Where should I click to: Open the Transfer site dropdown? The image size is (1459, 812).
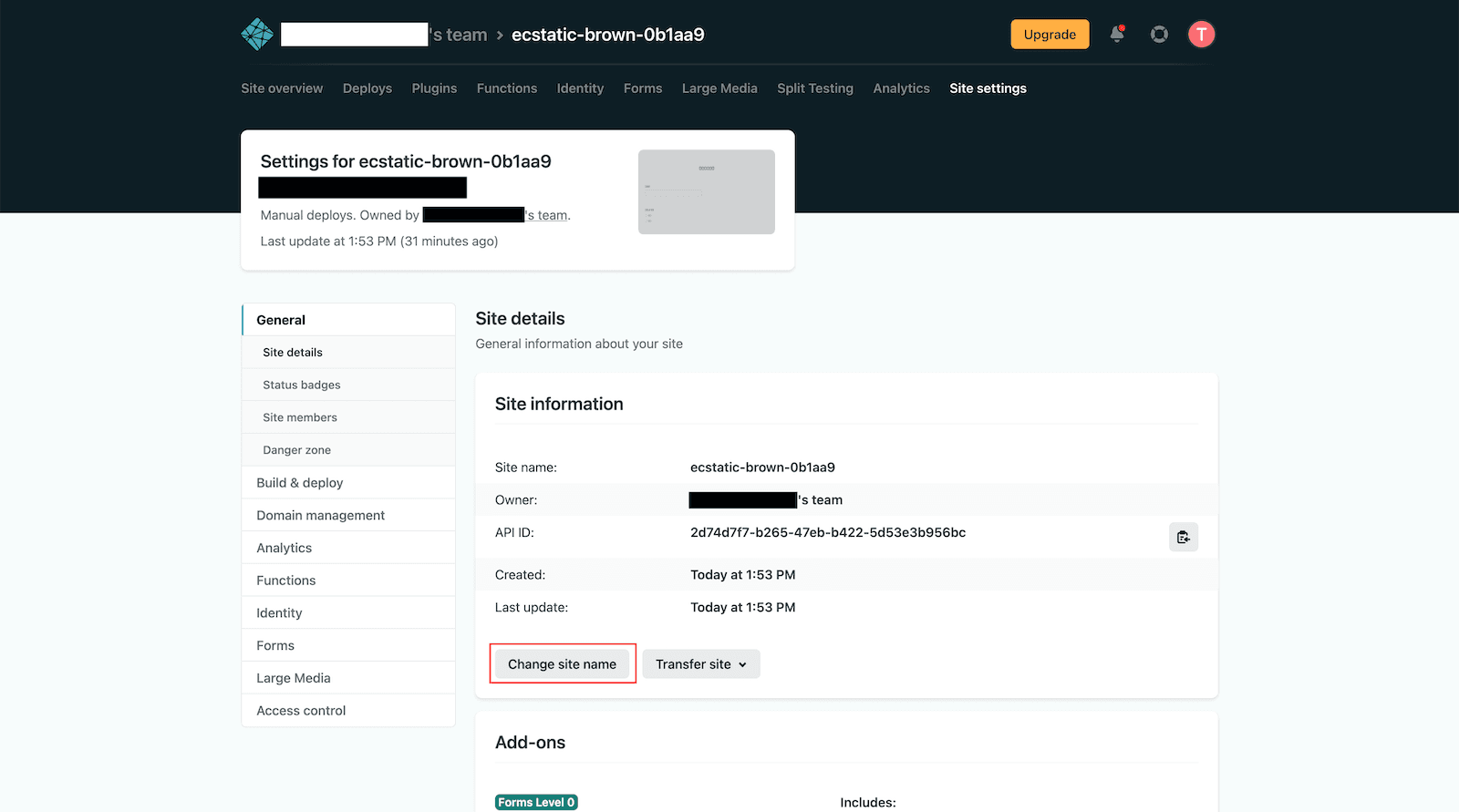(701, 664)
